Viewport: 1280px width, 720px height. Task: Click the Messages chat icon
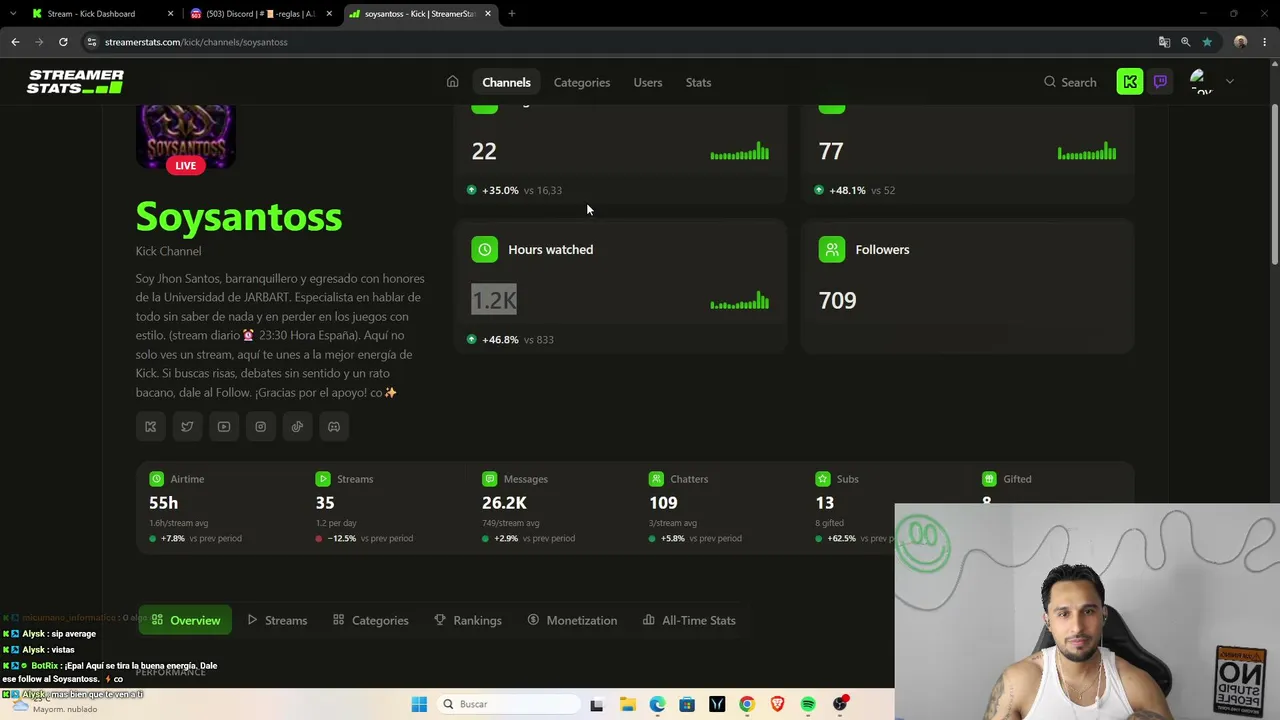click(489, 479)
